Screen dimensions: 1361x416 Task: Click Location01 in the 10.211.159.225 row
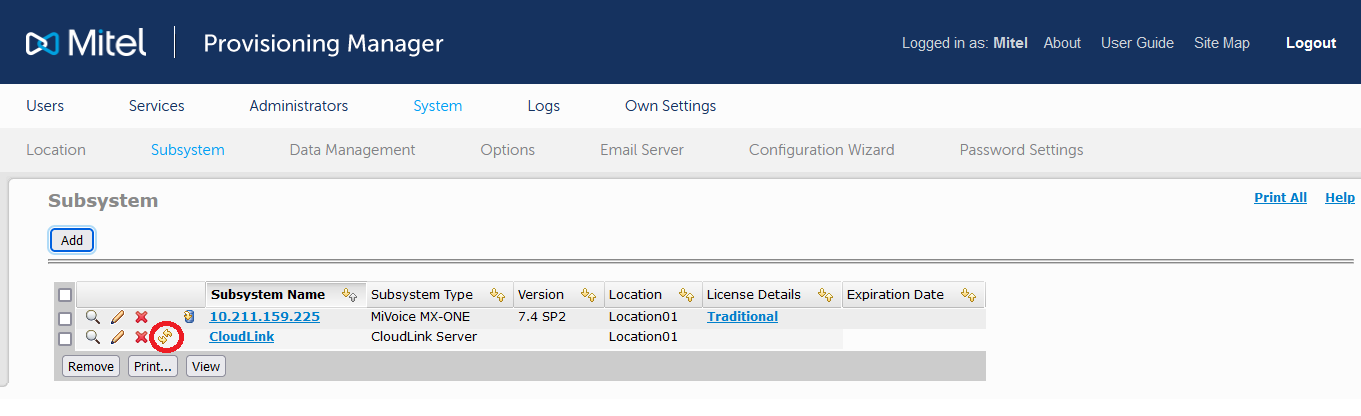tap(643, 317)
